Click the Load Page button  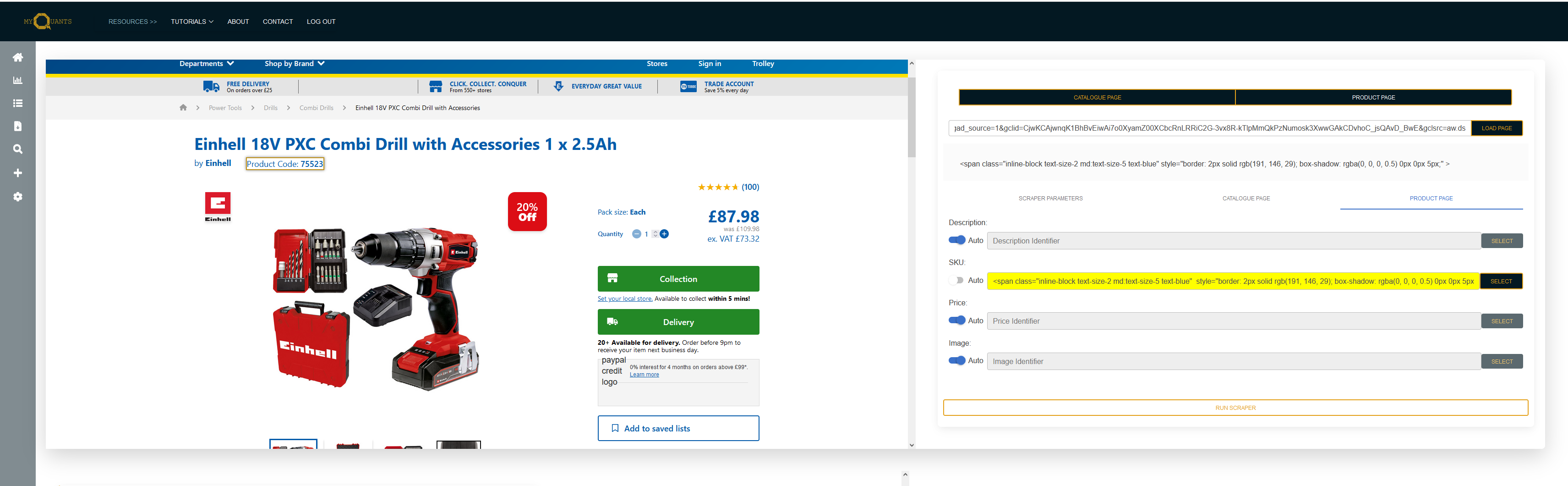pyautogui.click(x=1497, y=128)
